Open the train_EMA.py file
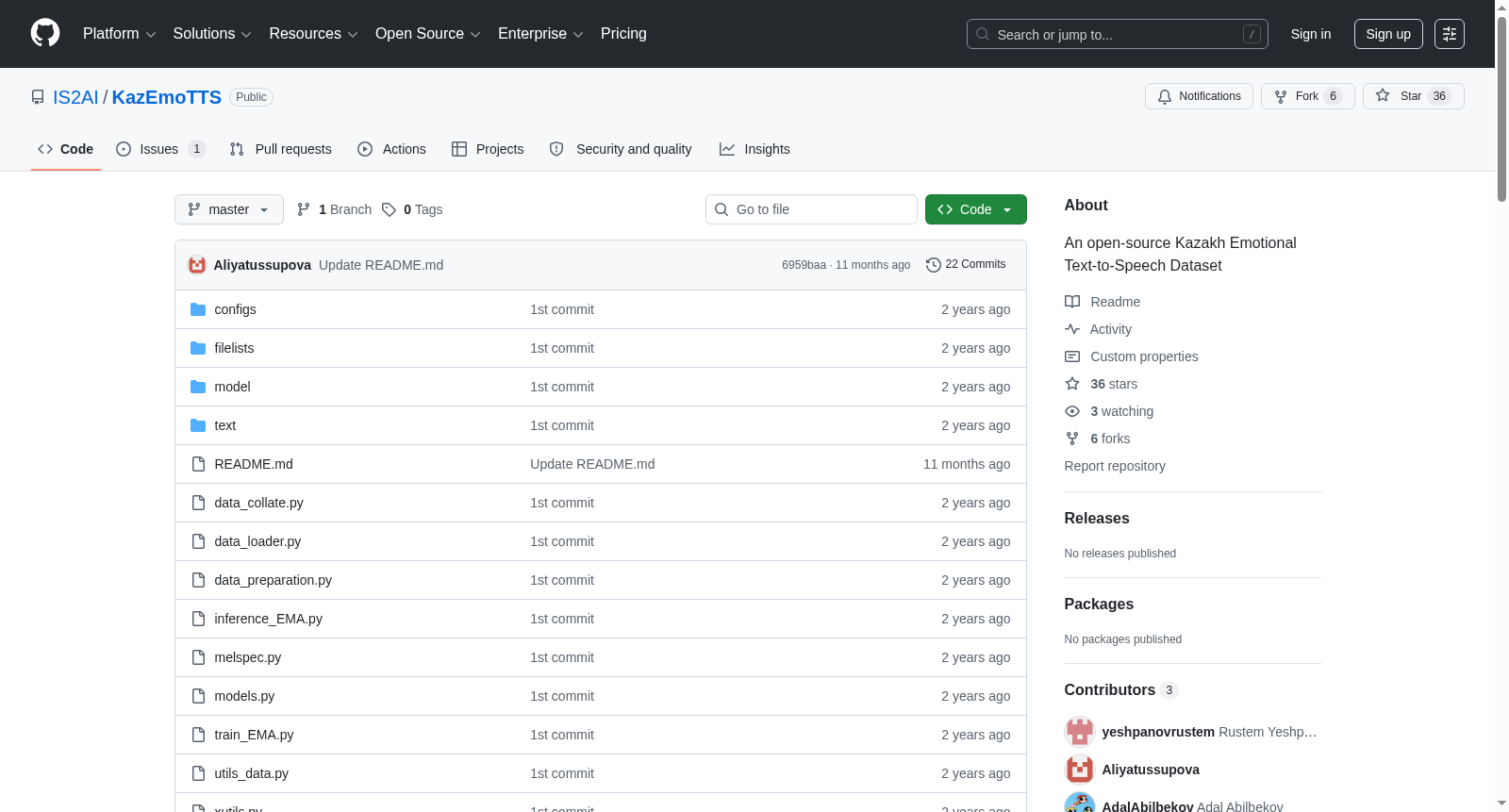This screenshot has height=812, width=1509. coord(255,735)
